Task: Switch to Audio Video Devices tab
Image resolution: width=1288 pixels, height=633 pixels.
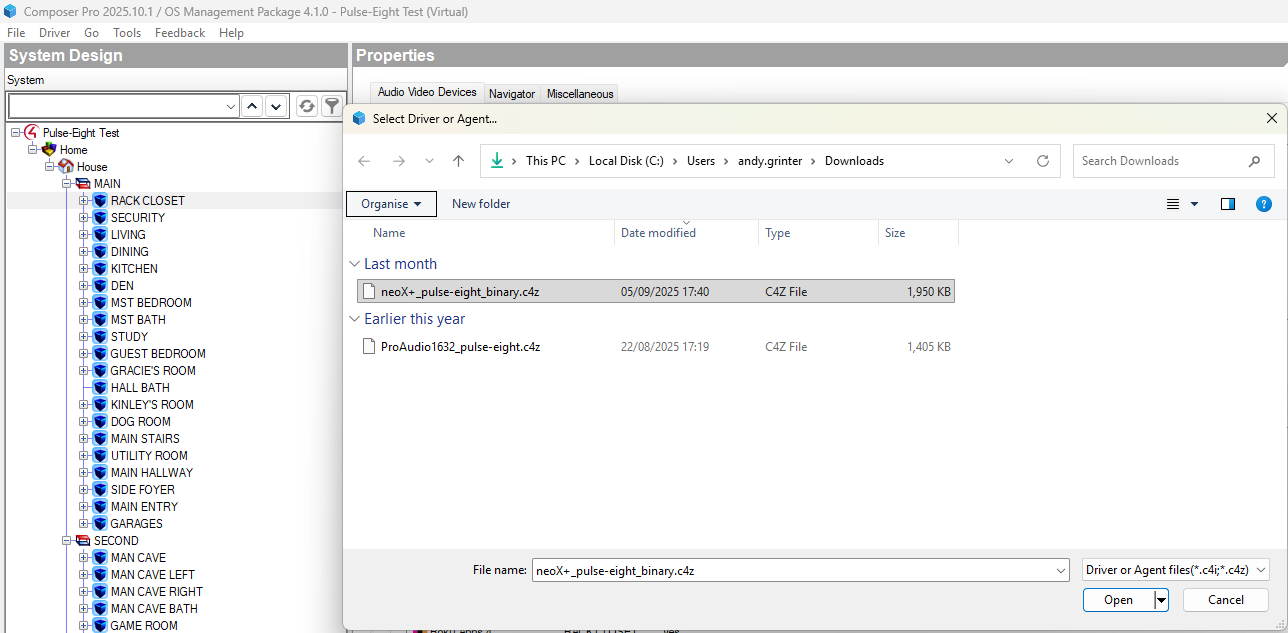Action: (x=427, y=92)
